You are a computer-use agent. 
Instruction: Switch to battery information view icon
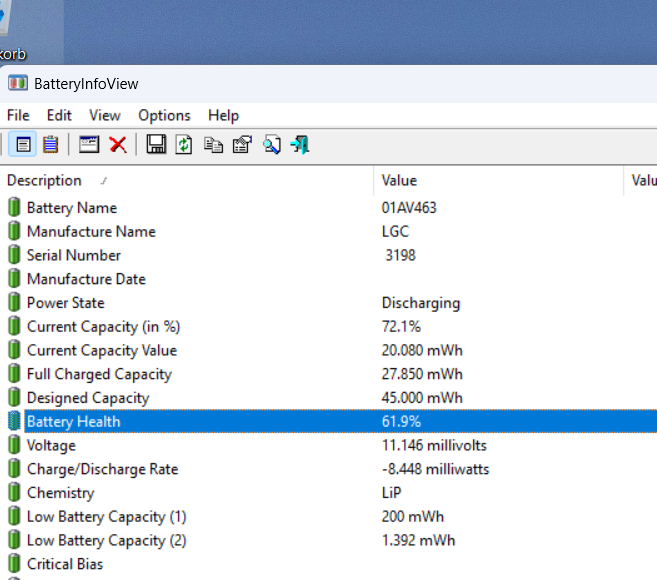tap(23, 145)
